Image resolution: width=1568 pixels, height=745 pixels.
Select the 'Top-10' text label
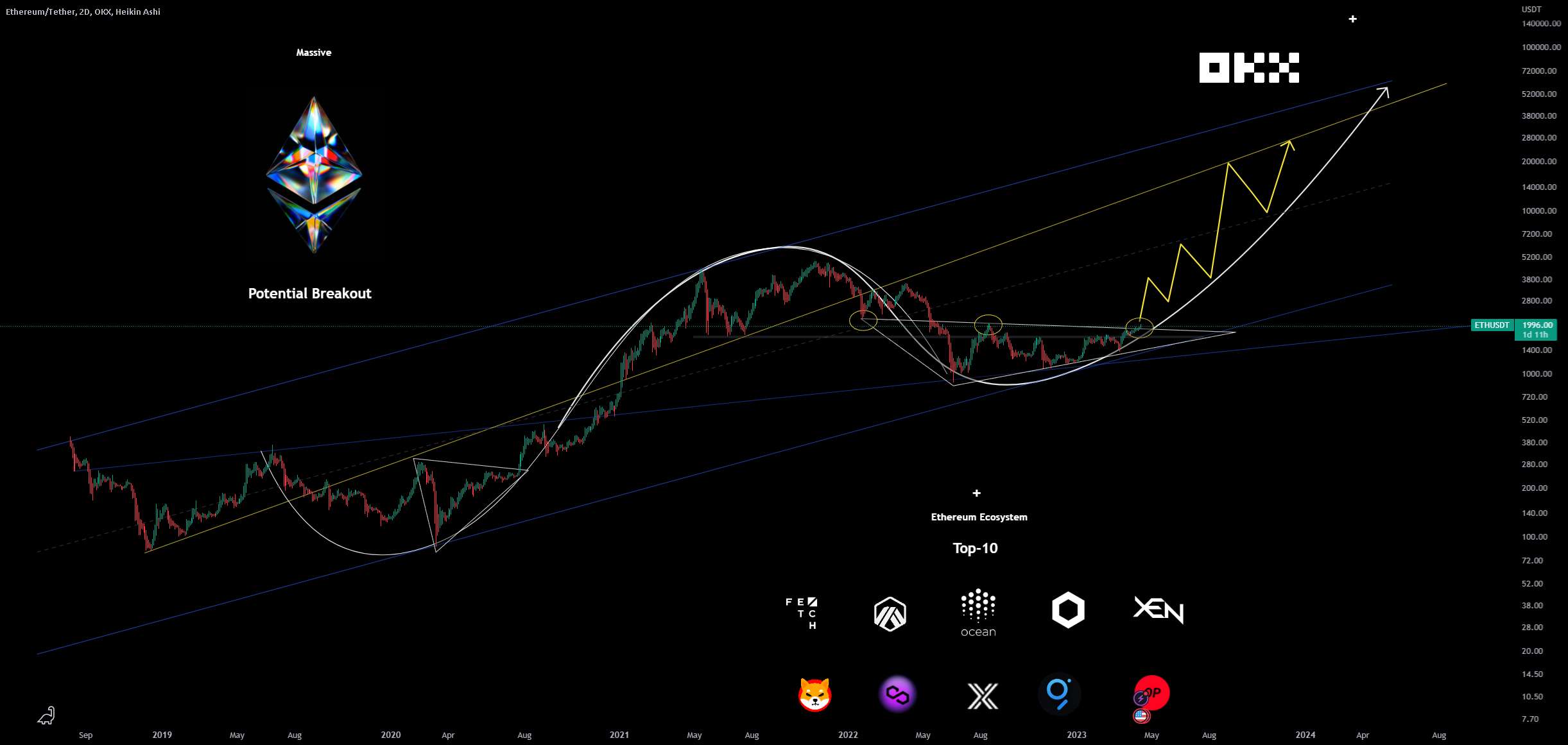tap(975, 548)
